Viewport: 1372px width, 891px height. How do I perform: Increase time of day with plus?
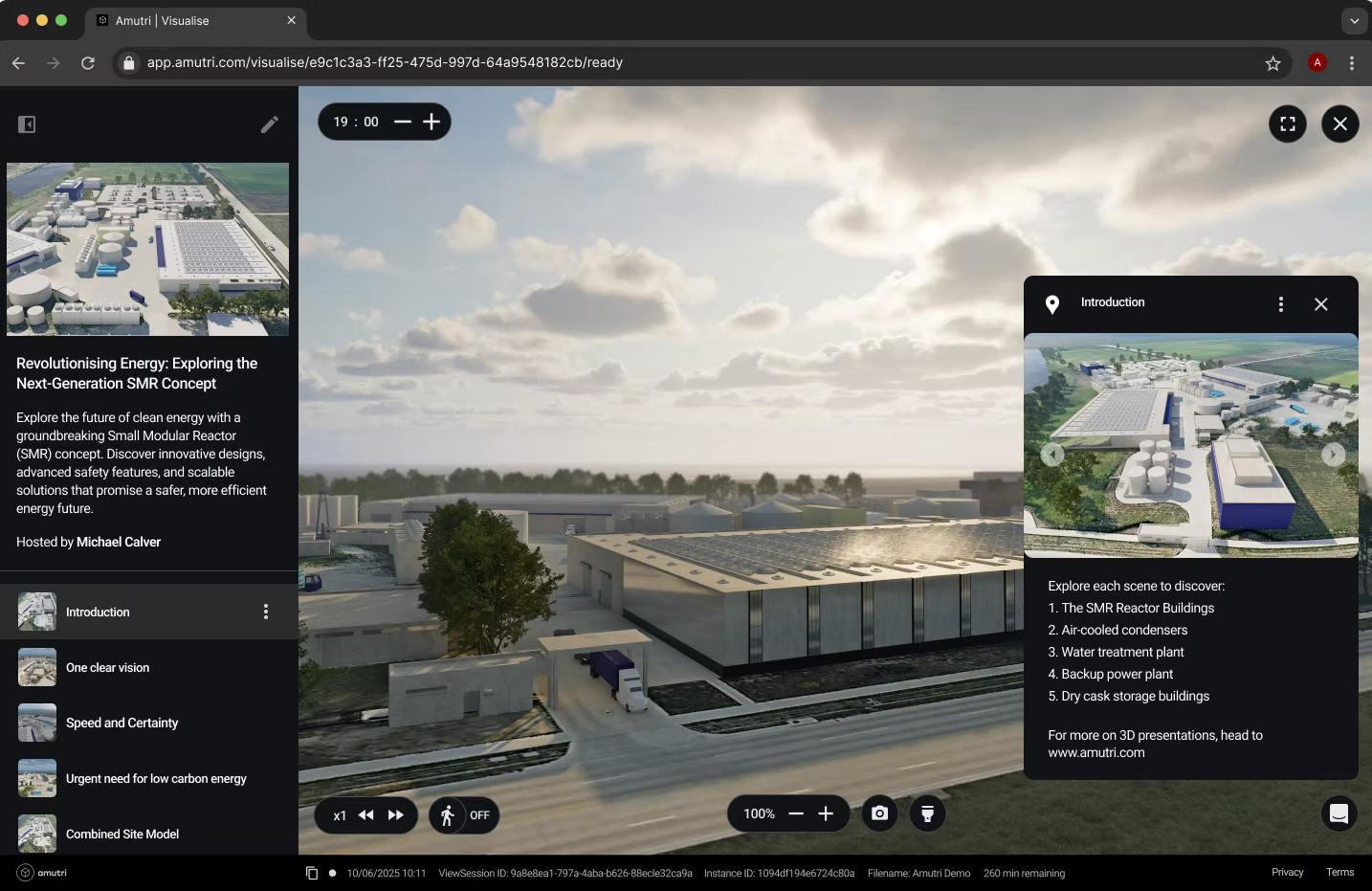tap(432, 122)
